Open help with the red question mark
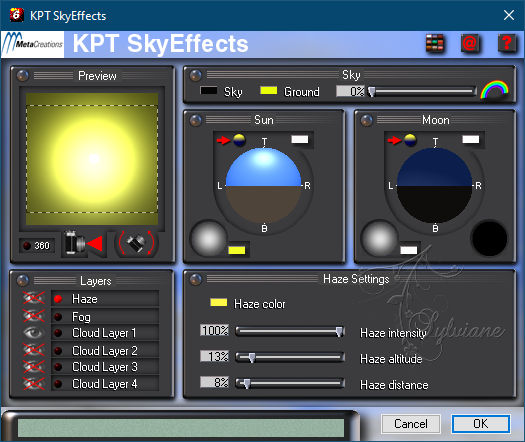525x442 pixels. [507, 44]
